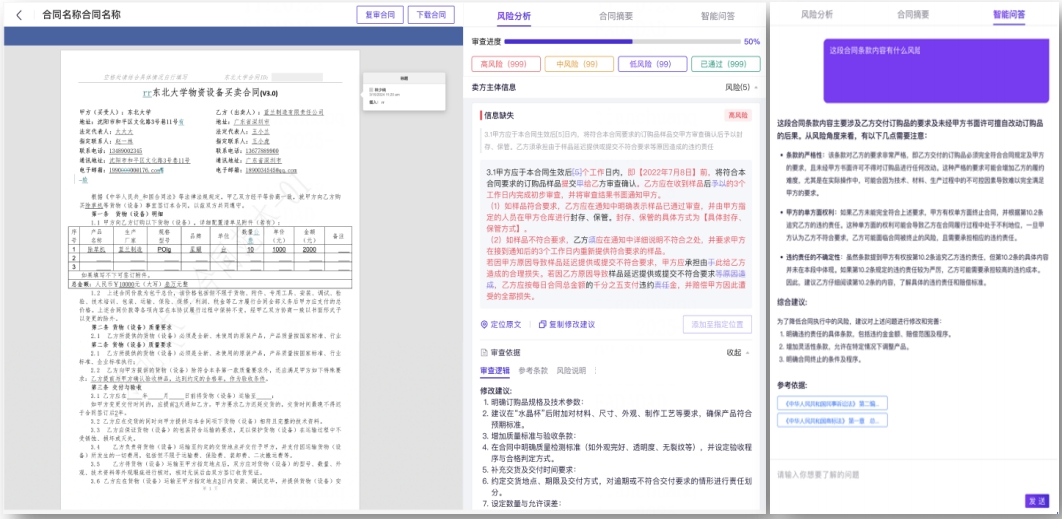Switch to 风险分析 tab in the chat panel
The height and width of the screenshot is (519, 1062).
pos(817,14)
